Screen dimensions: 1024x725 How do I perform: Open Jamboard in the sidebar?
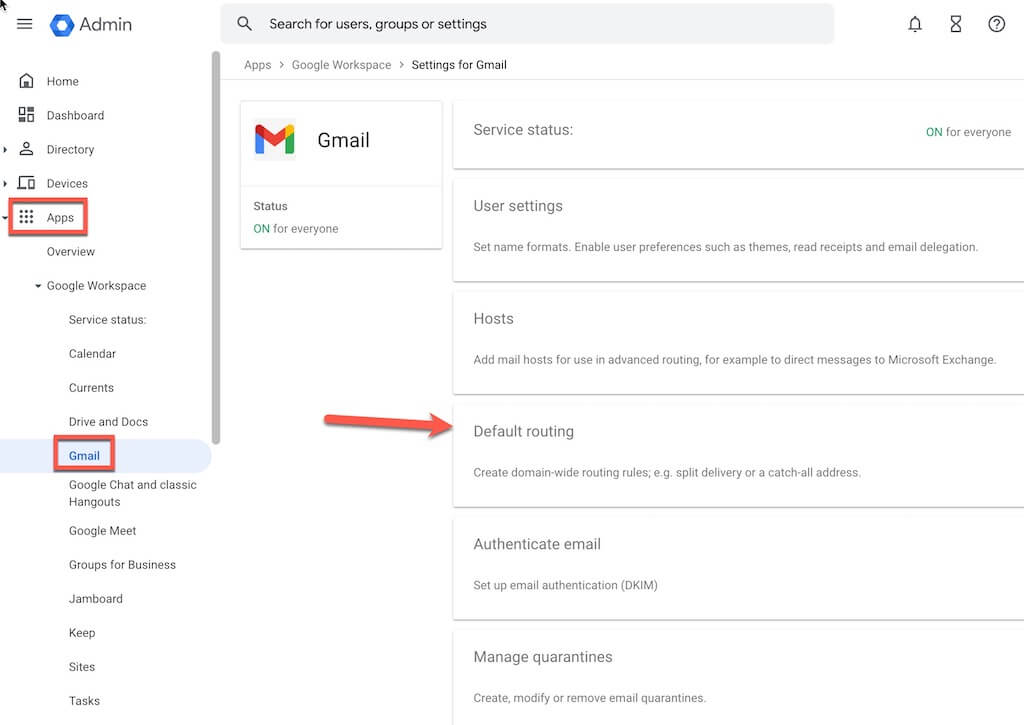(x=95, y=598)
